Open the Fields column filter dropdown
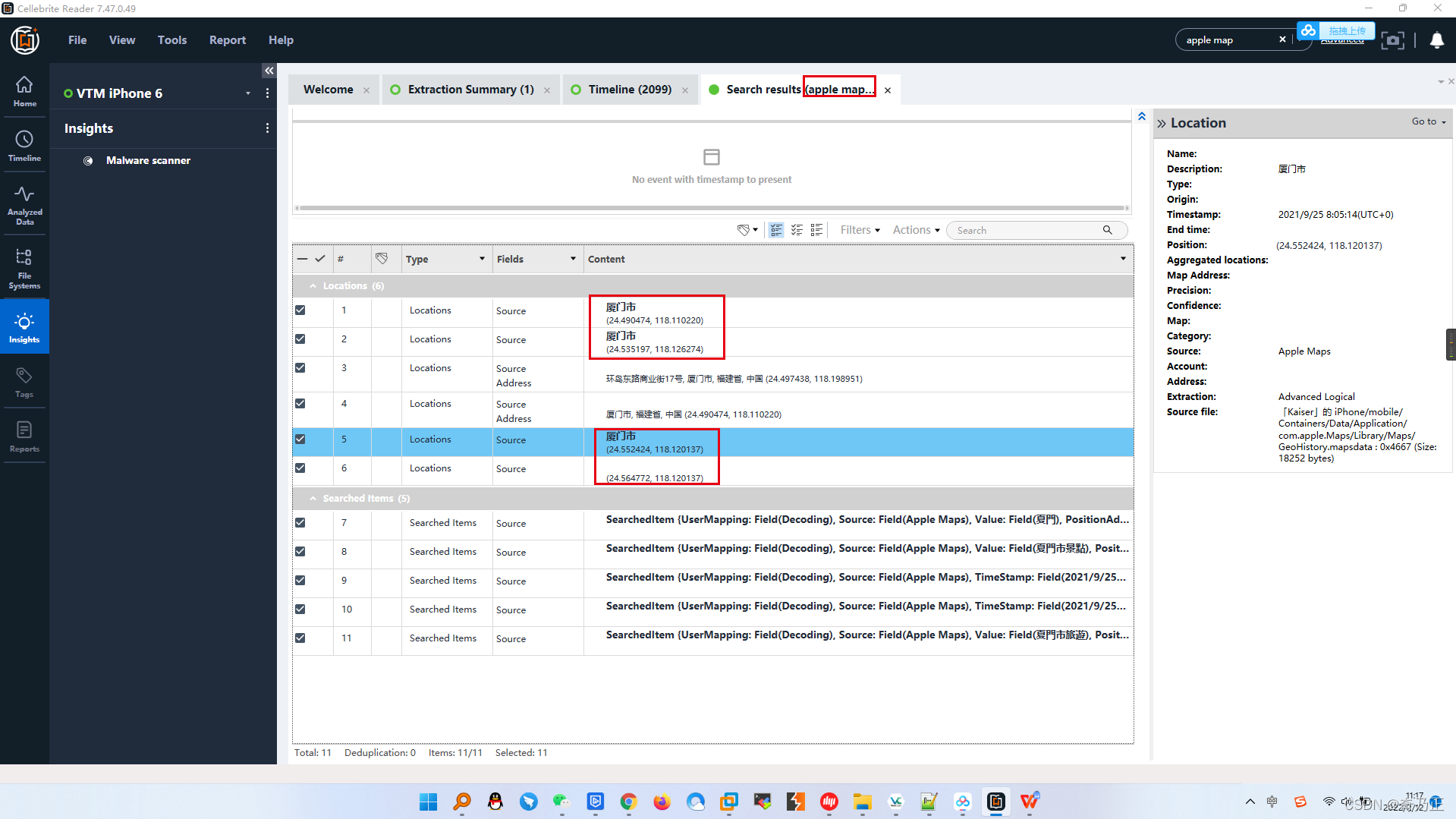 573,259
